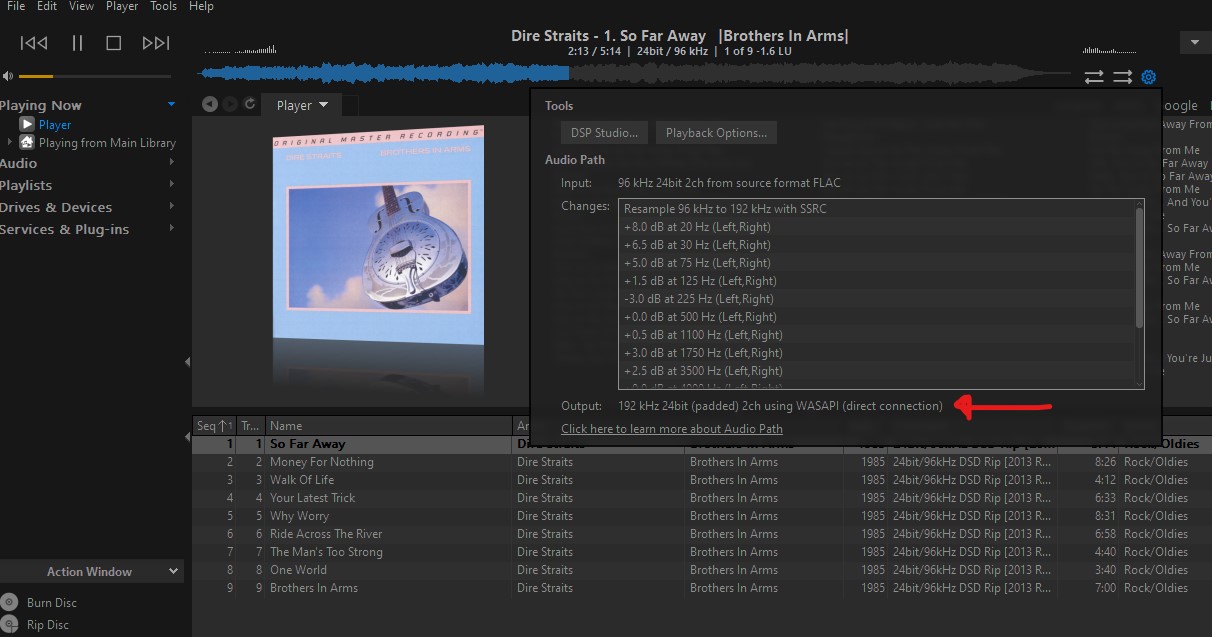Open DSP Studio
Screen dimensions: 1212x637
(604, 133)
